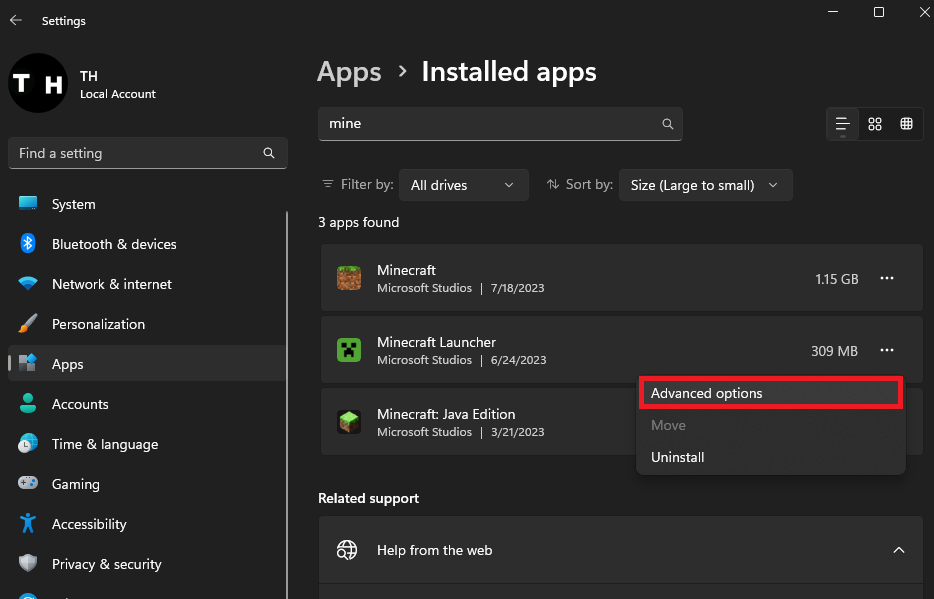Click the Gaming controller icon

(x=28, y=483)
